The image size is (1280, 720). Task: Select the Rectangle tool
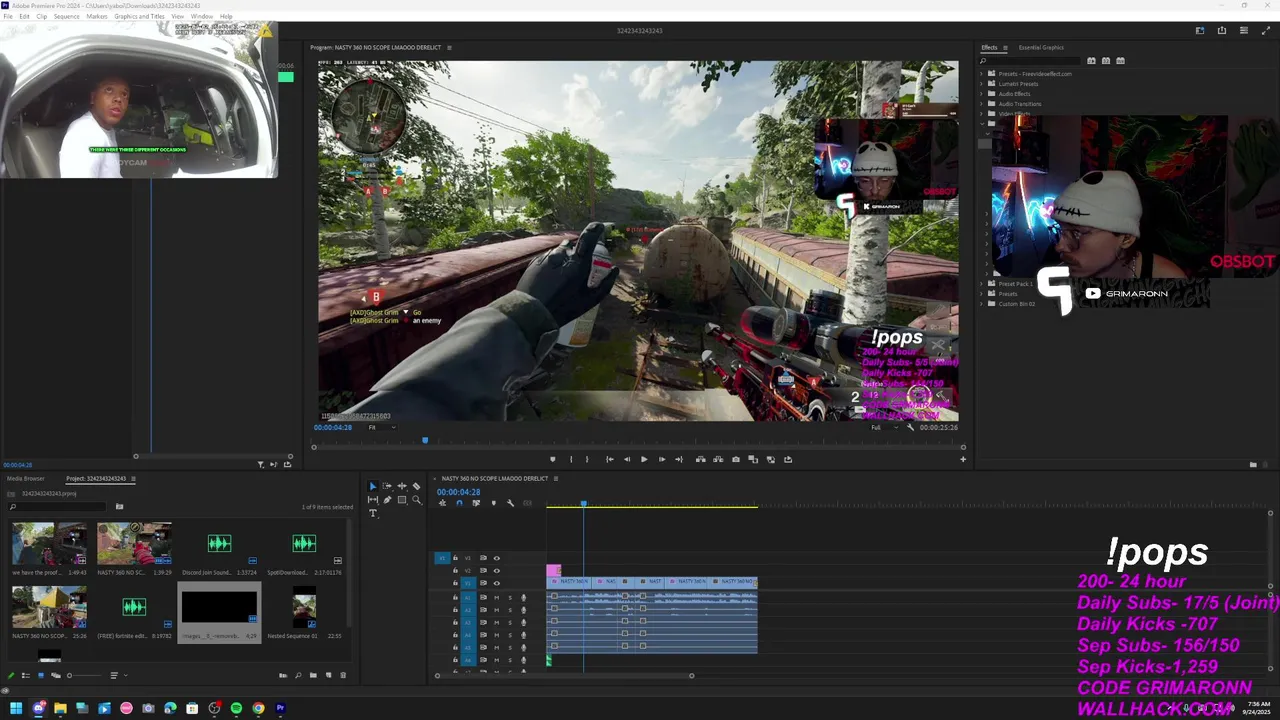[402, 500]
